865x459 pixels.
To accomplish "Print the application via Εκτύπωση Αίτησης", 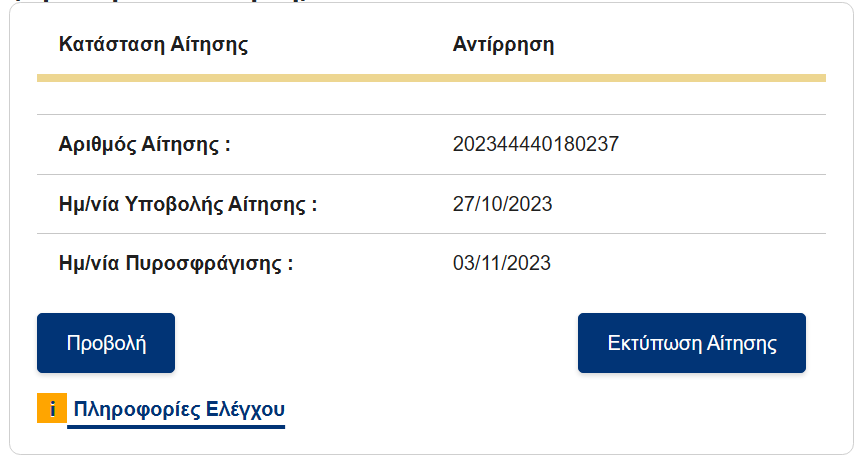I will click(x=692, y=343).
